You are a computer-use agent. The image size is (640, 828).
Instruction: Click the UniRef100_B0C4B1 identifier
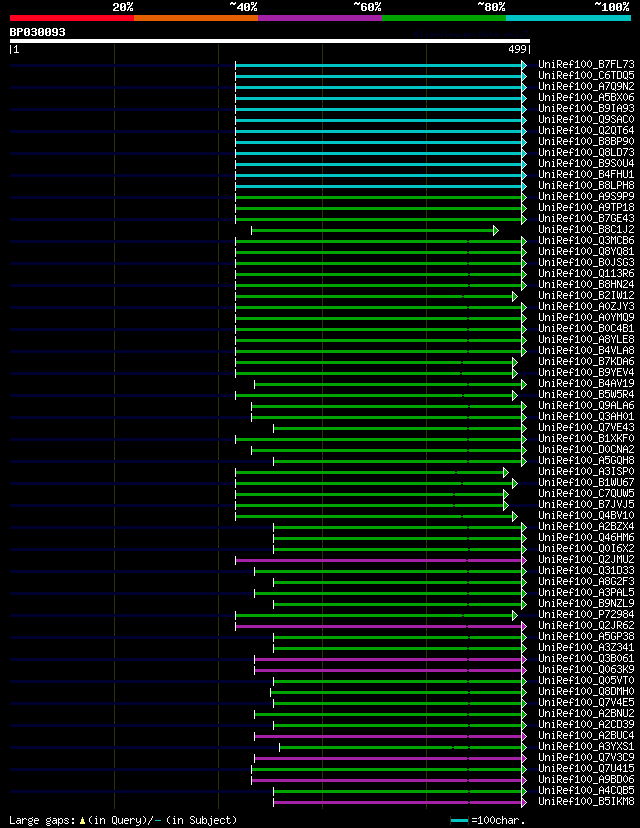[x=586, y=328]
